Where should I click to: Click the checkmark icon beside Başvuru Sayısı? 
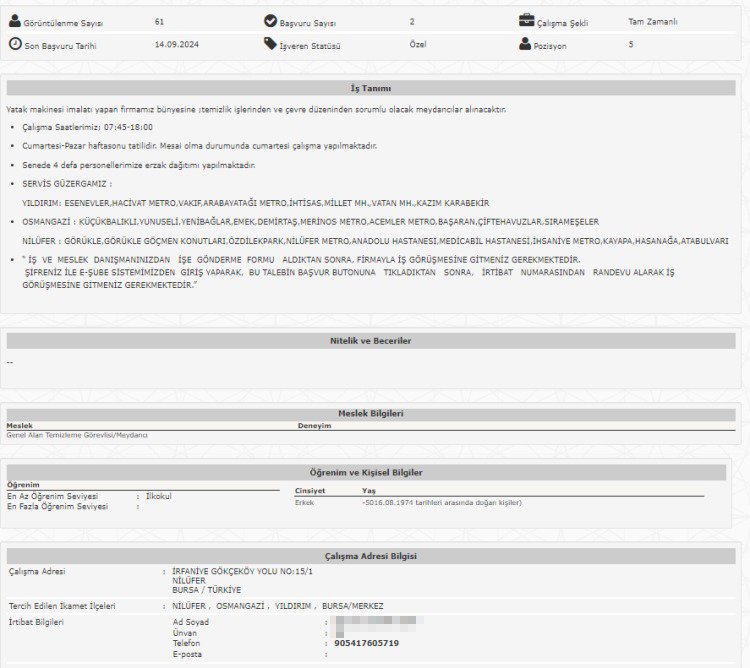[270, 21]
